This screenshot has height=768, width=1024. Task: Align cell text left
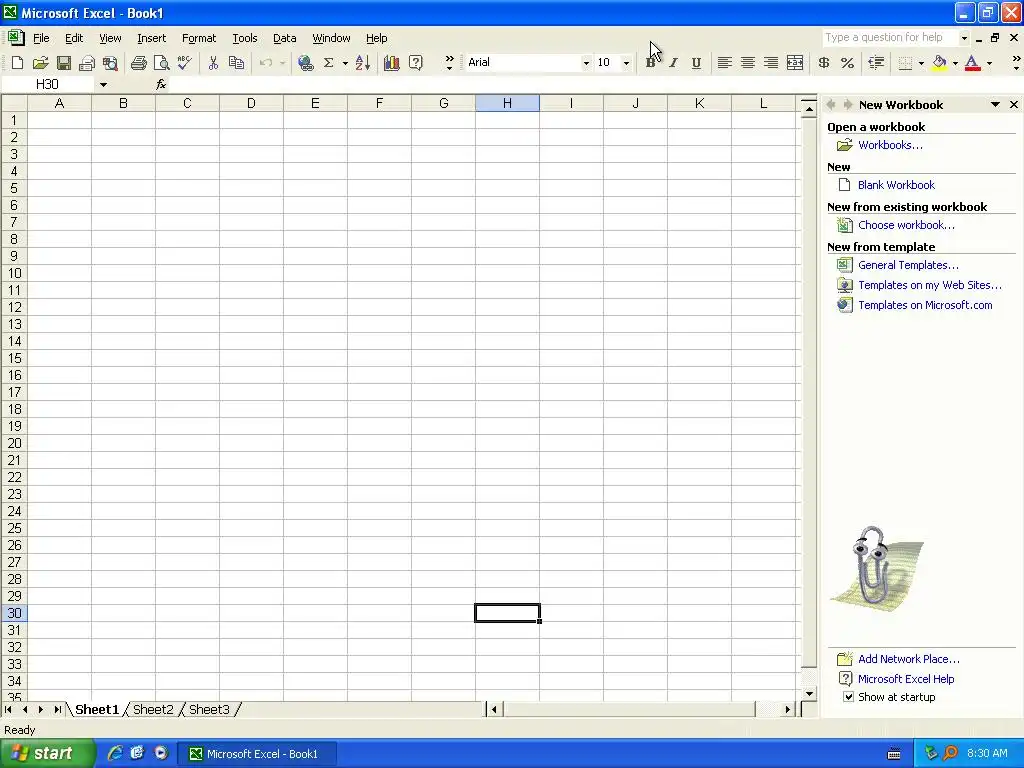click(x=724, y=63)
